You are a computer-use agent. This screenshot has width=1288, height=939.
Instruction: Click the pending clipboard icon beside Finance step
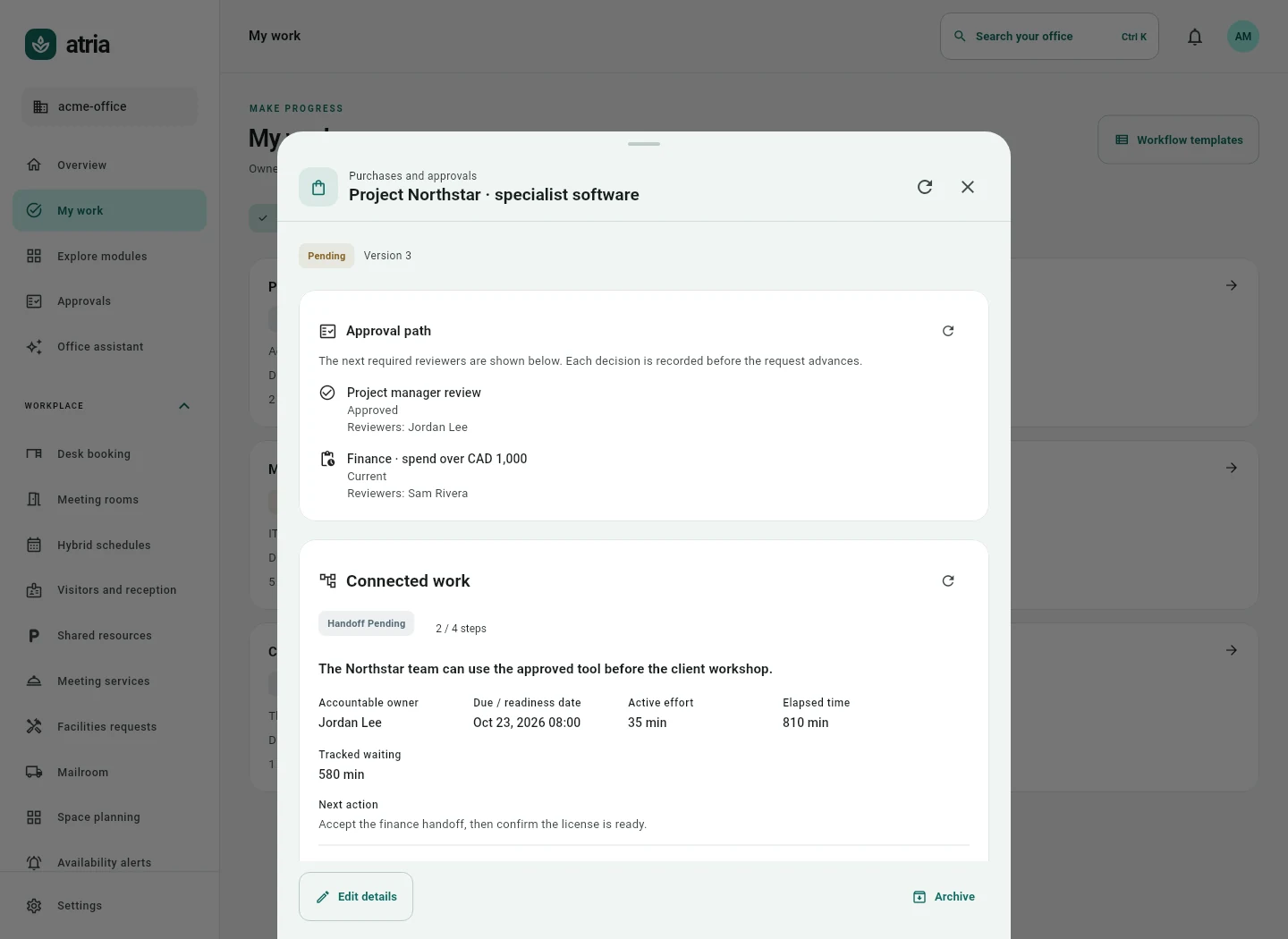coord(327,459)
